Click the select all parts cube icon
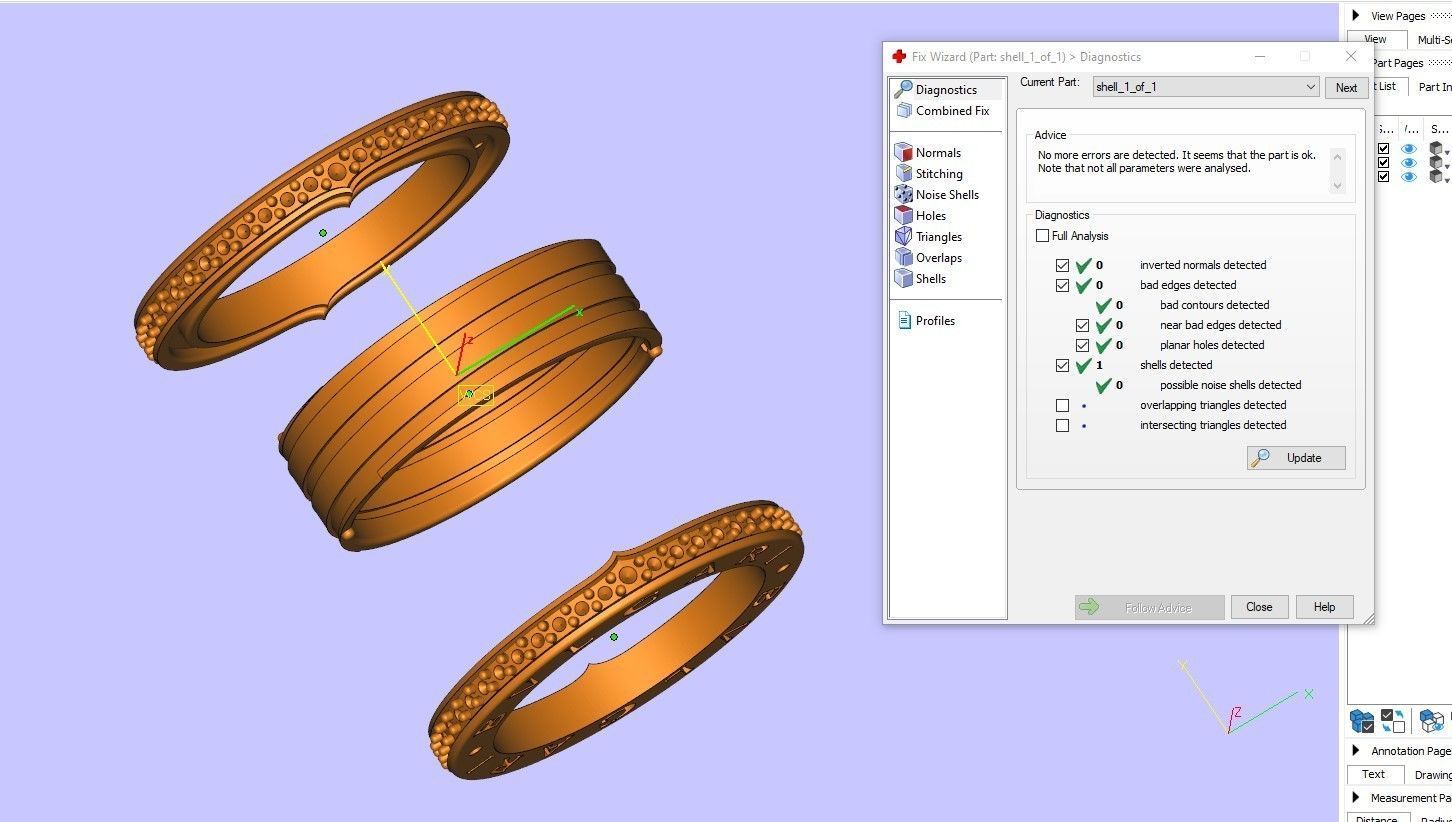1452x822 pixels. tap(1362, 720)
